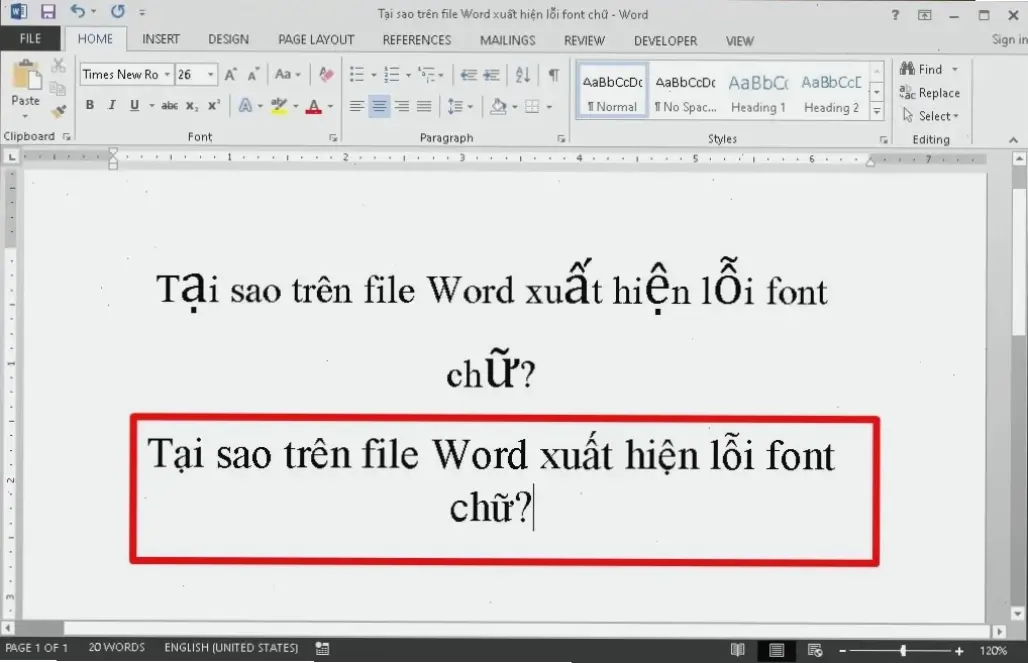Toggle Center alignment
Image resolution: width=1028 pixels, height=663 pixels.
click(x=379, y=106)
